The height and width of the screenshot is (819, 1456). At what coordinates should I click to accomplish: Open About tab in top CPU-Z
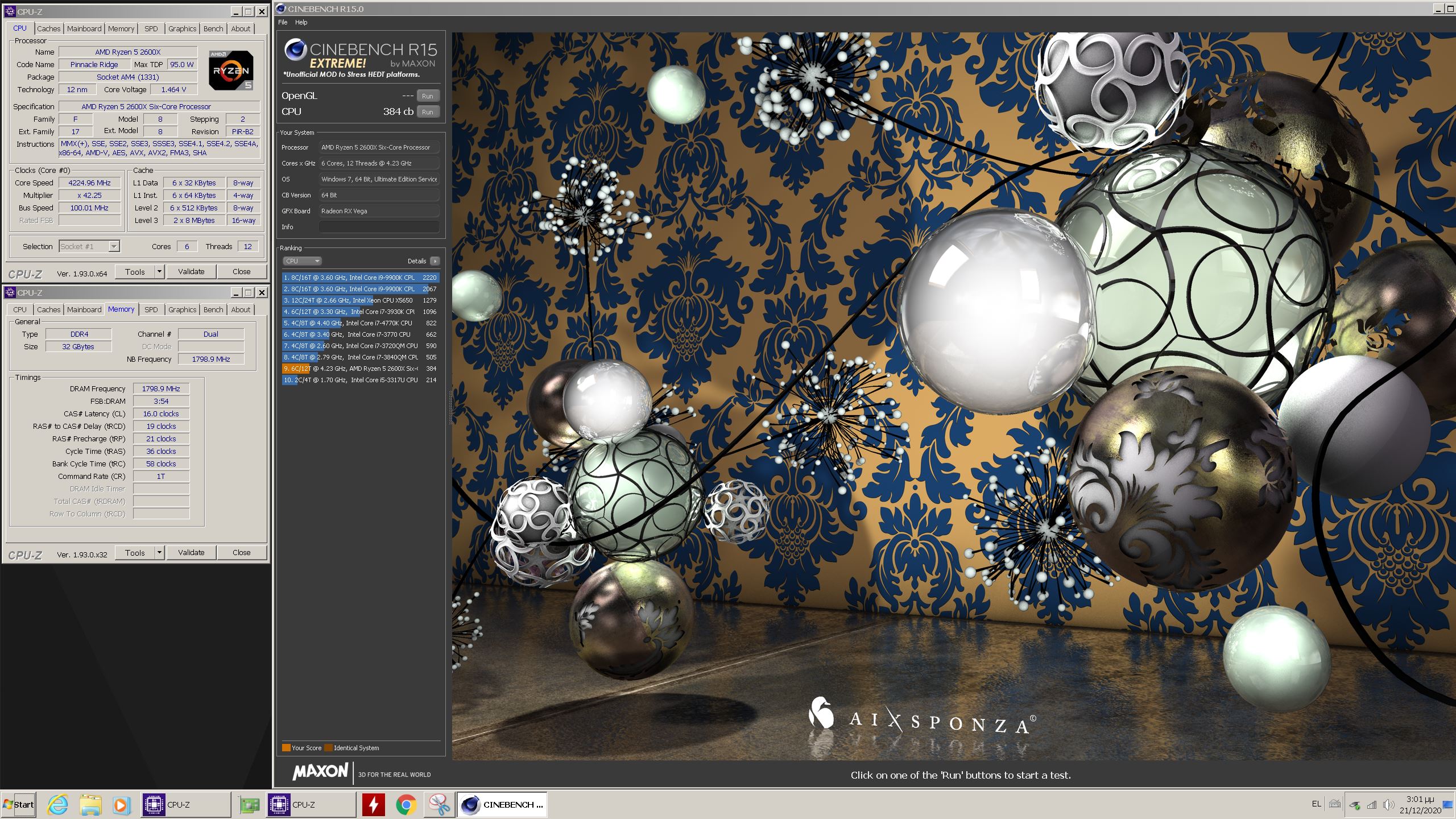pyautogui.click(x=241, y=28)
